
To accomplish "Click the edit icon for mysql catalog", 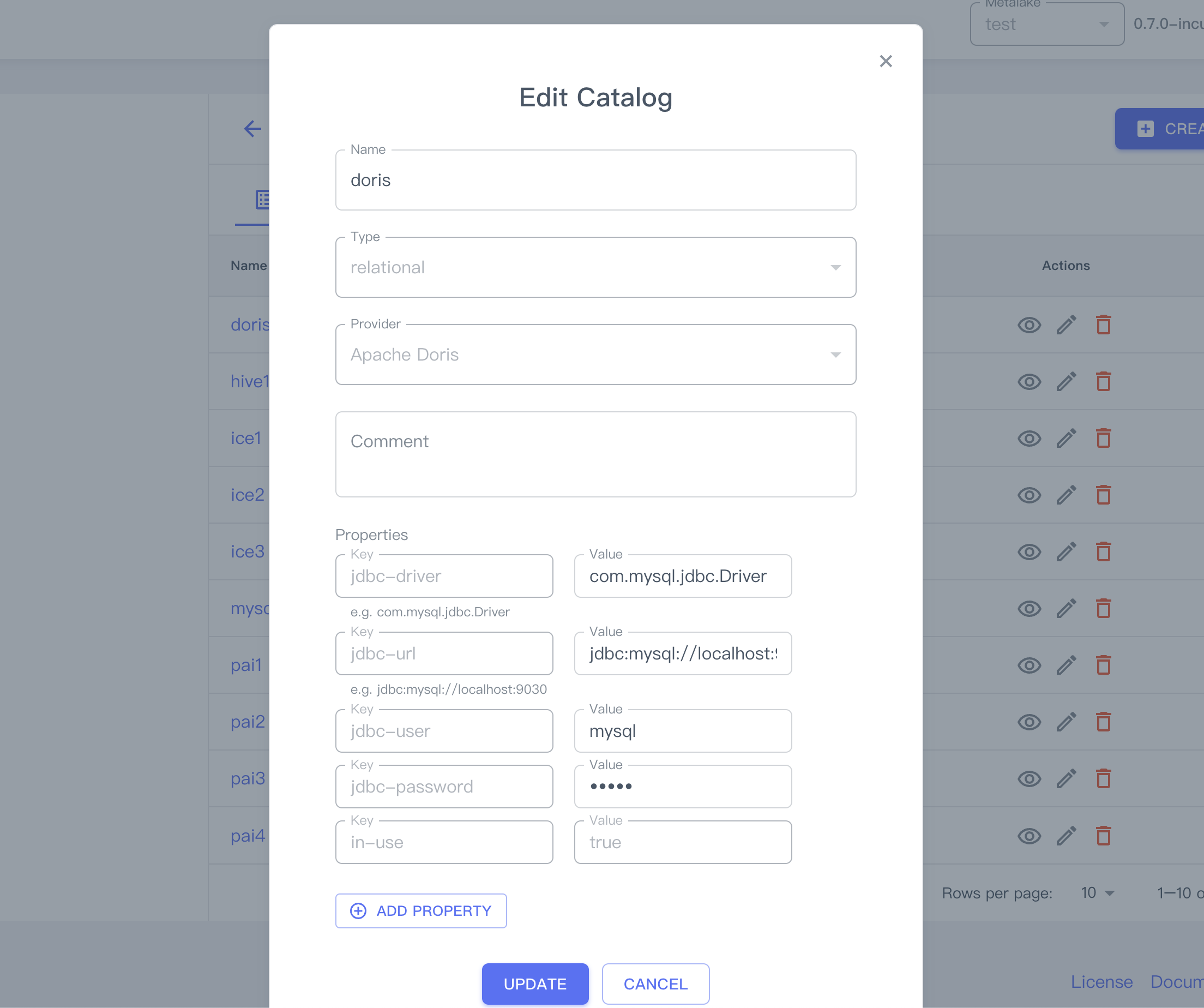I will point(1066,608).
